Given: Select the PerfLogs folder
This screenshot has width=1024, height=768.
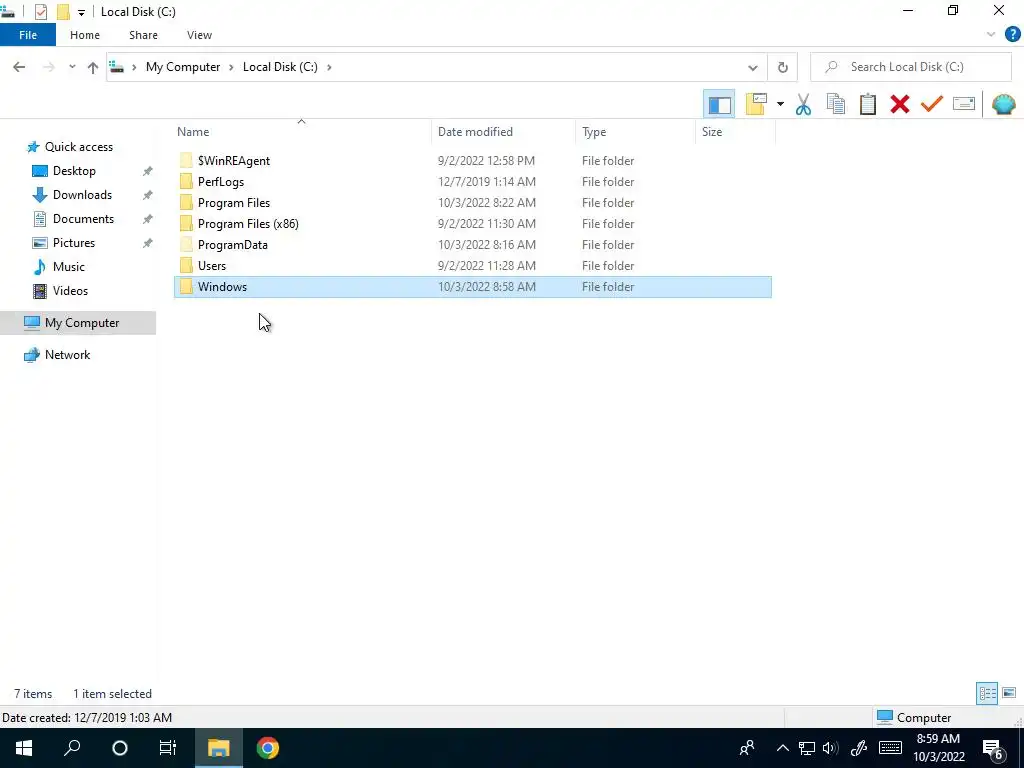Looking at the screenshot, I should click(x=473, y=182).
